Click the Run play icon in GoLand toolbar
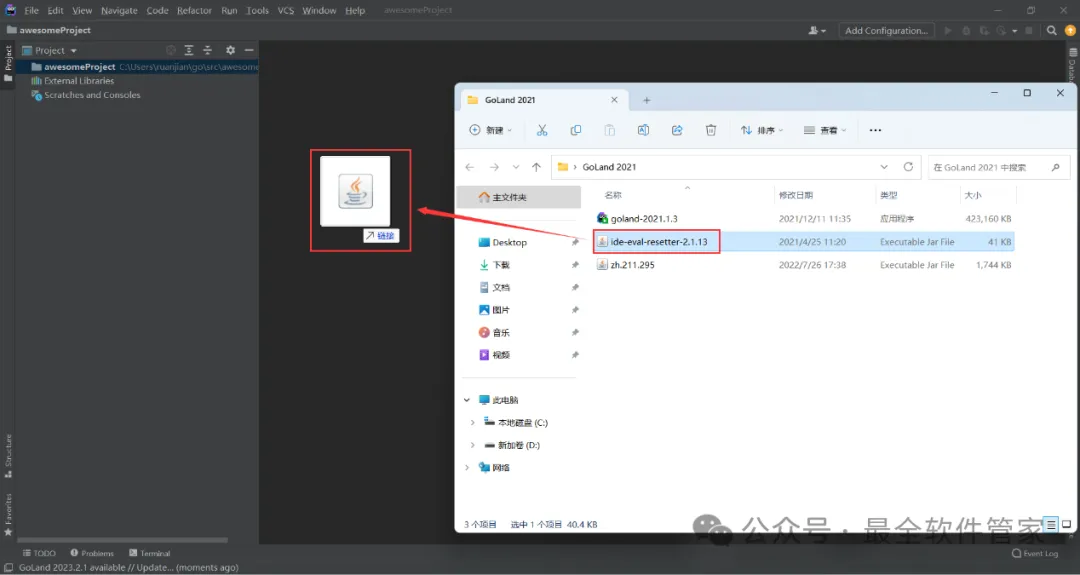 (x=948, y=30)
